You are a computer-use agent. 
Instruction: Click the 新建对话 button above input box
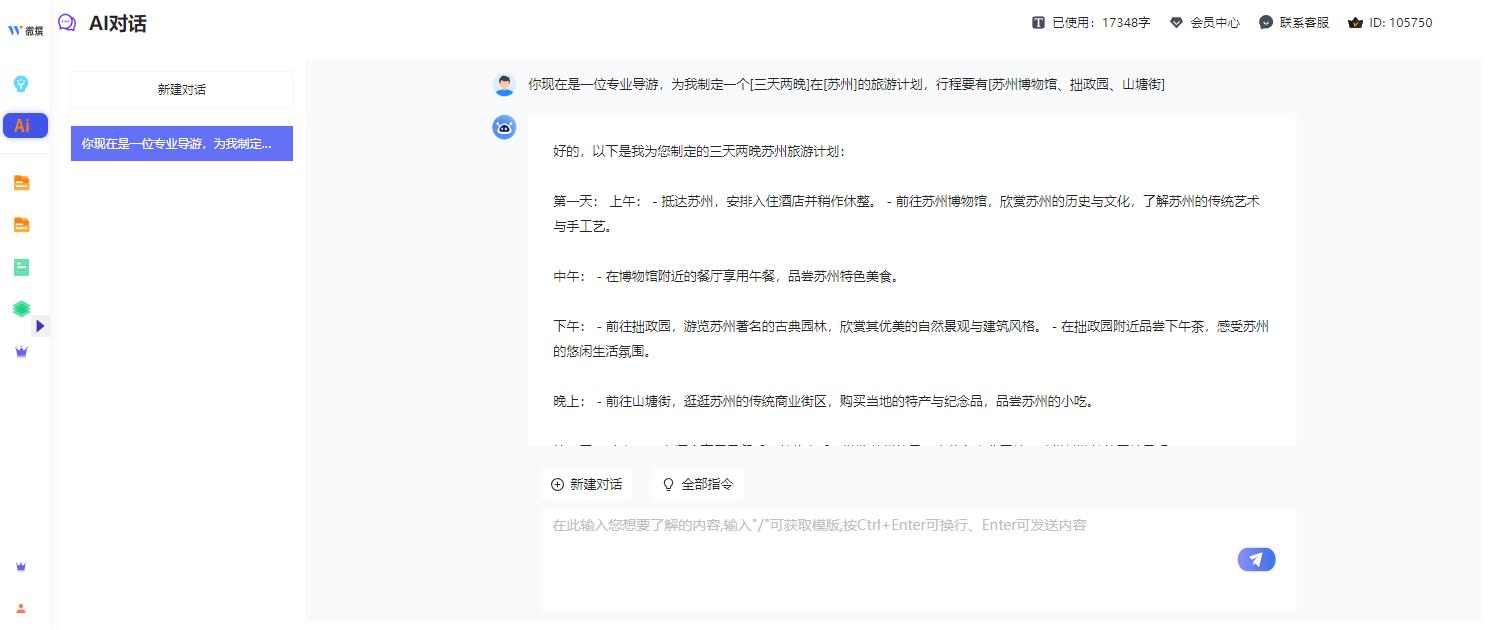pos(586,484)
